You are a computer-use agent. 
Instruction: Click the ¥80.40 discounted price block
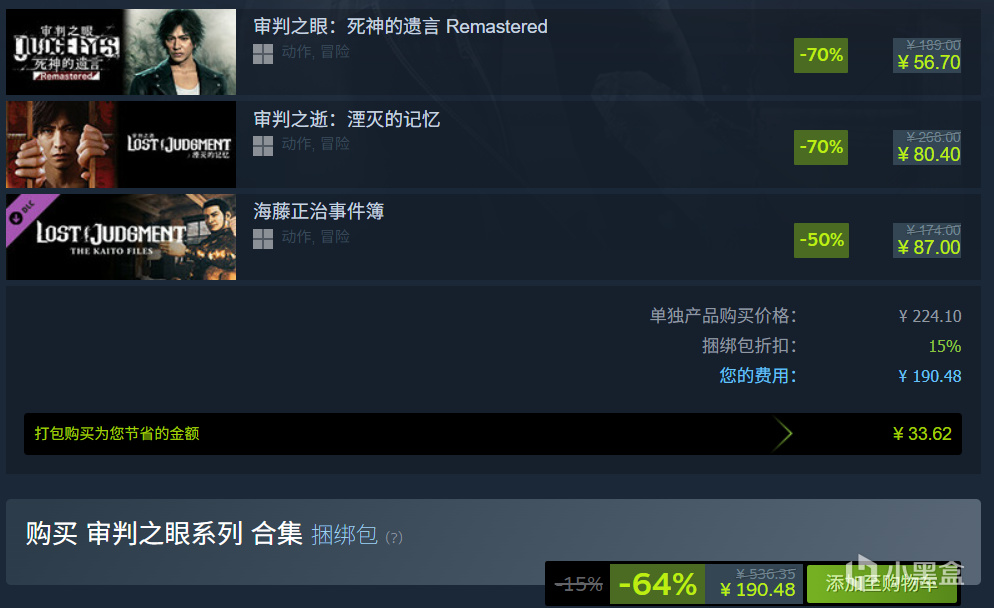927,148
